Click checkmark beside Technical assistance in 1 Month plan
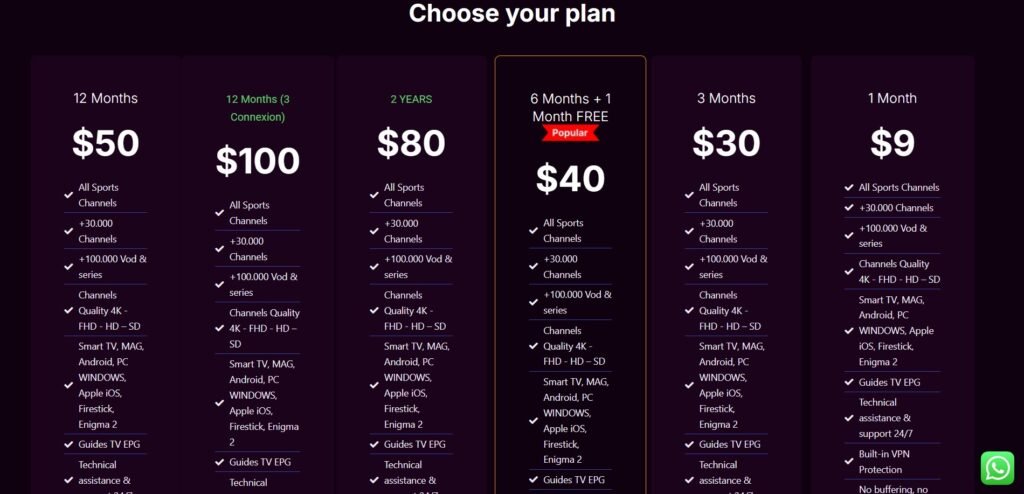This screenshot has width=1024, height=494. pyautogui.click(x=849, y=418)
